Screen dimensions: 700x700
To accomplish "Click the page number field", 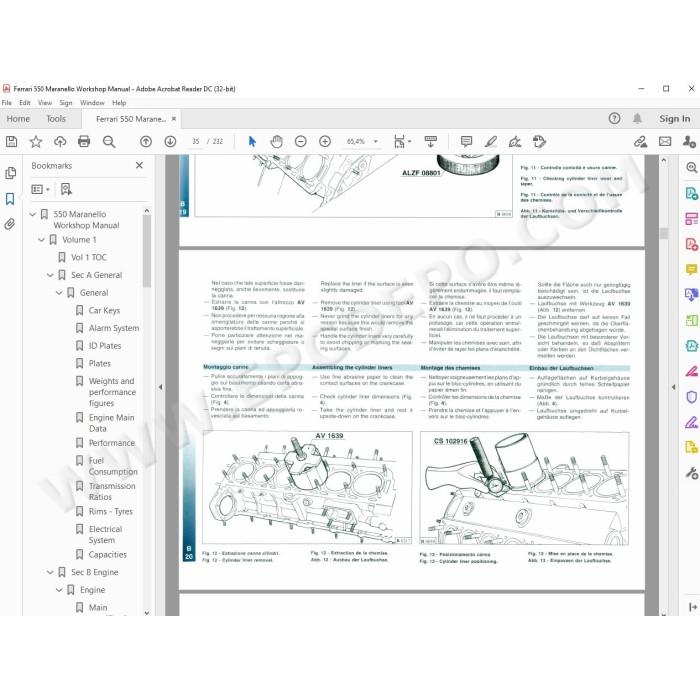I will coord(196,142).
